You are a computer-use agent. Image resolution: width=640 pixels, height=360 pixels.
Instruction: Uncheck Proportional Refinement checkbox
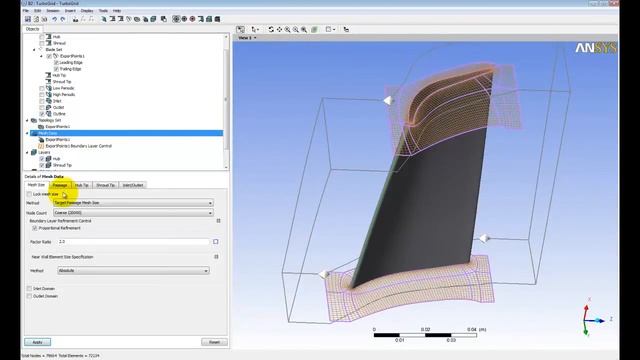coord(35,228)
